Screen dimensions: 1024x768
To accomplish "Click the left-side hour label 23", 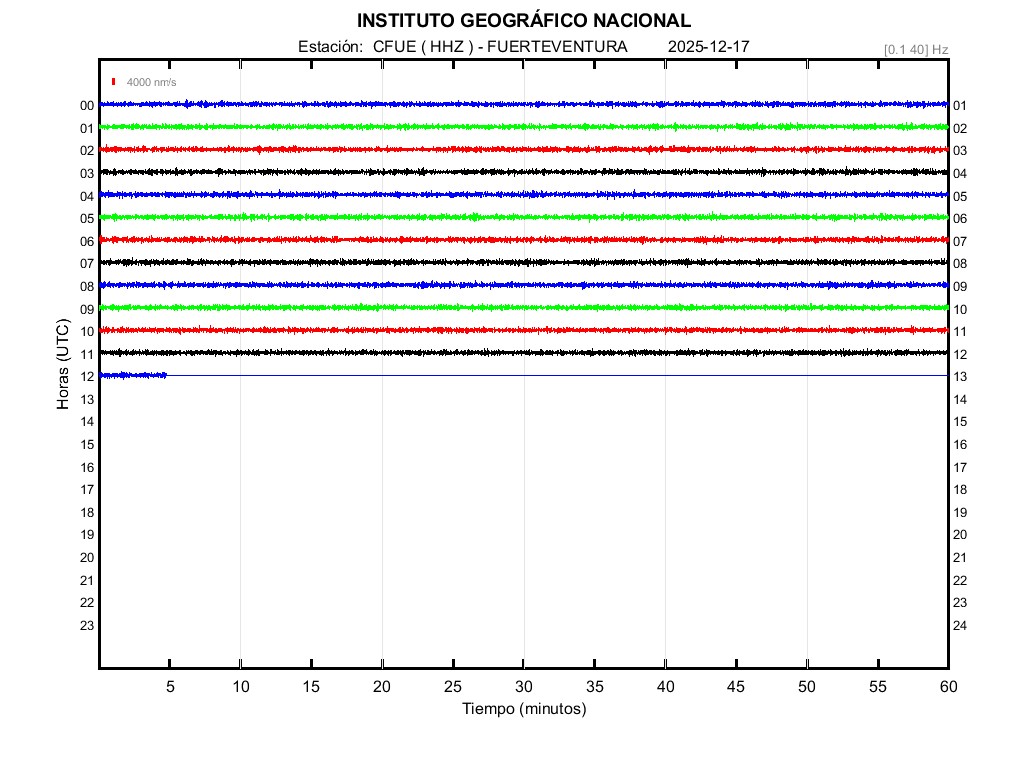I will (87, 626).
